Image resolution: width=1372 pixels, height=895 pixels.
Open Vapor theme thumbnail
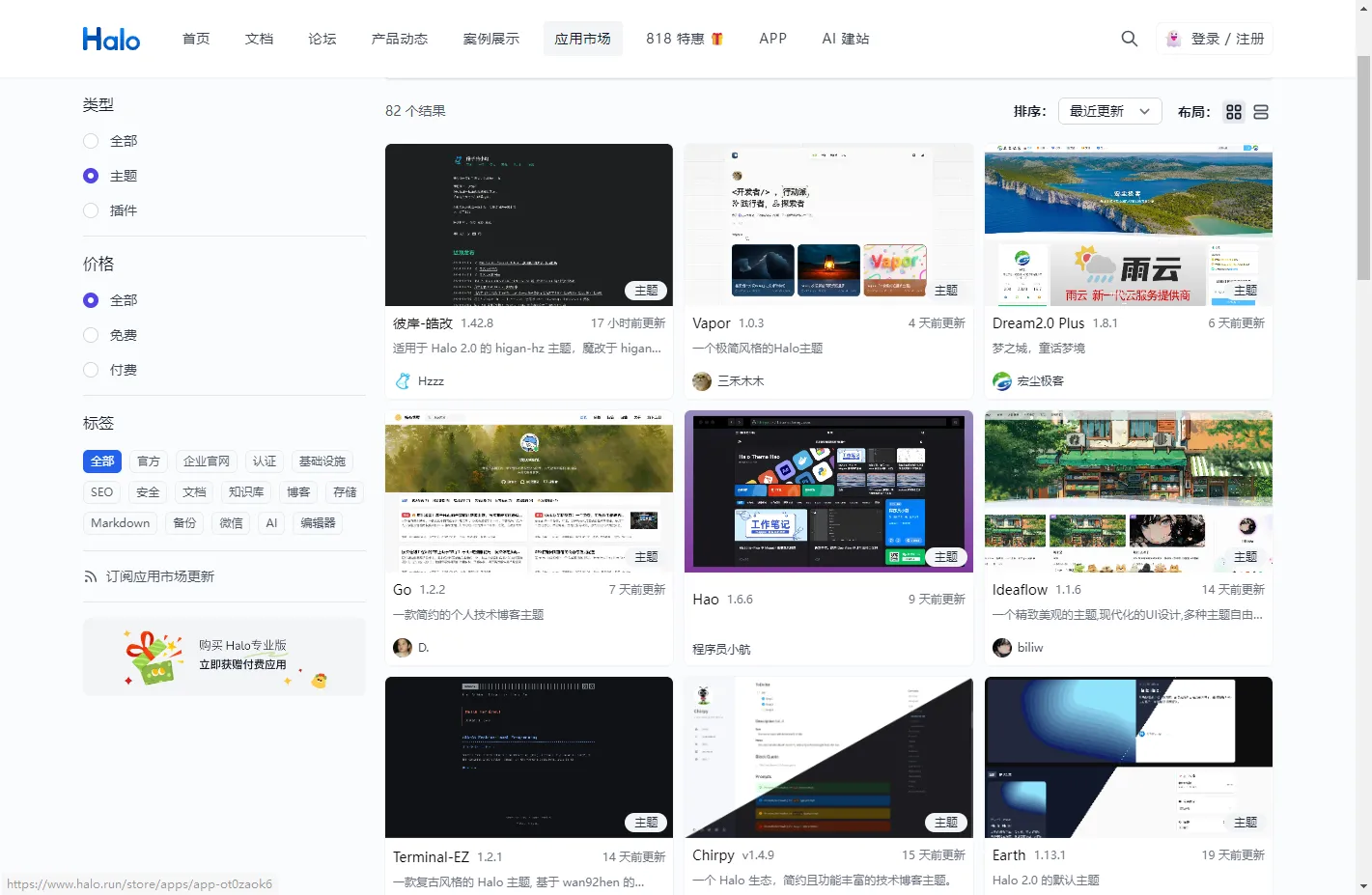point(828,225)
